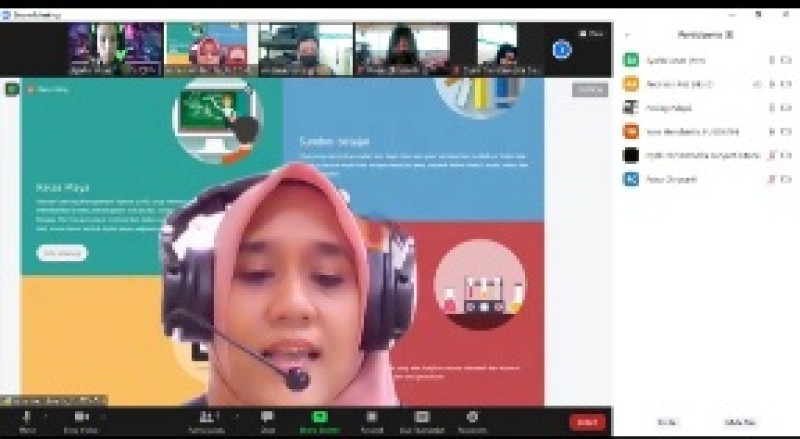The height and width of the screenshot is (439, 800).
Task: Click the white pill button on teal card
Action: pyautogui.click(x=62, y=253)
